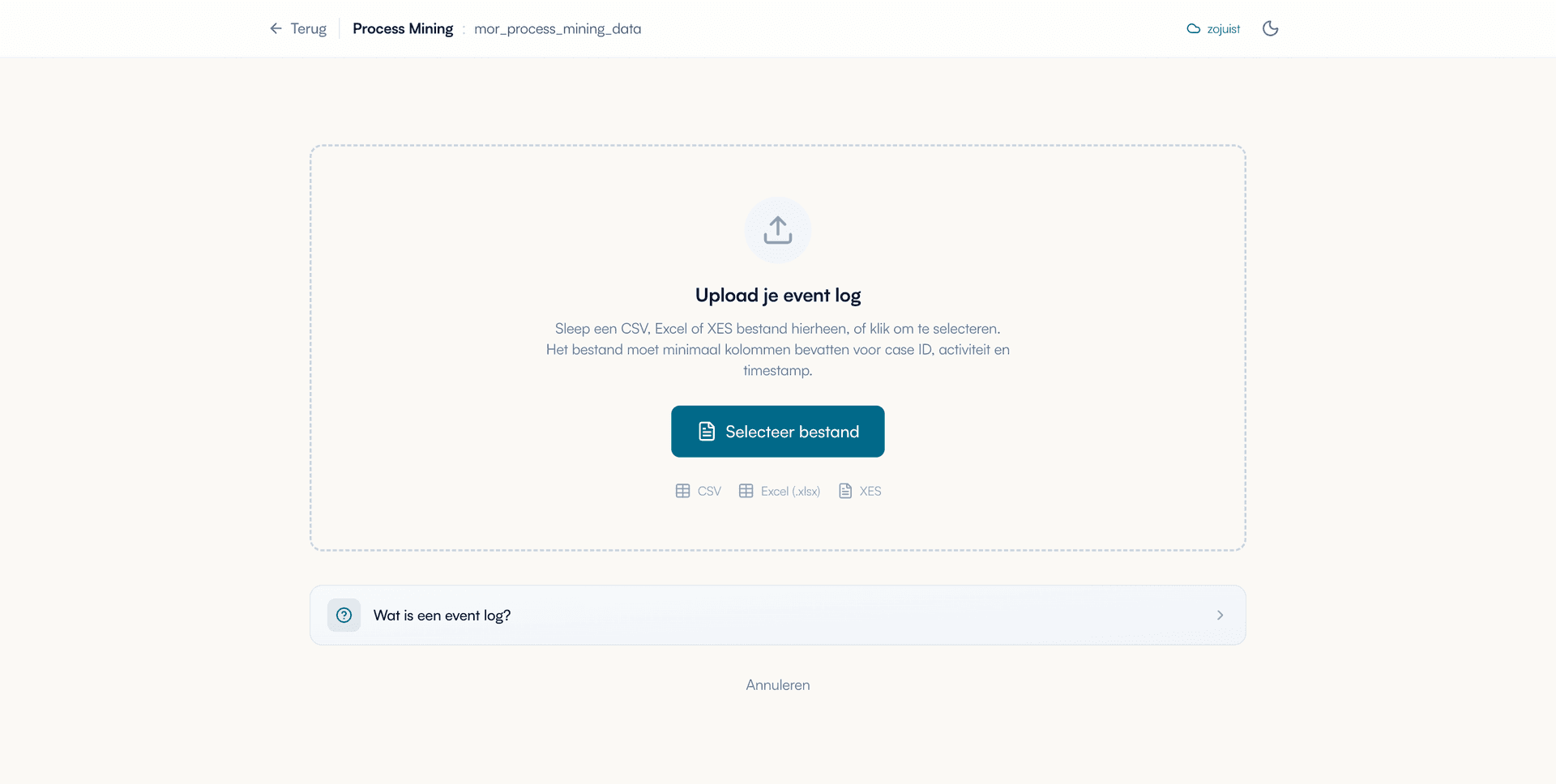Open "Wat is een event log?" section

(442, 616)
